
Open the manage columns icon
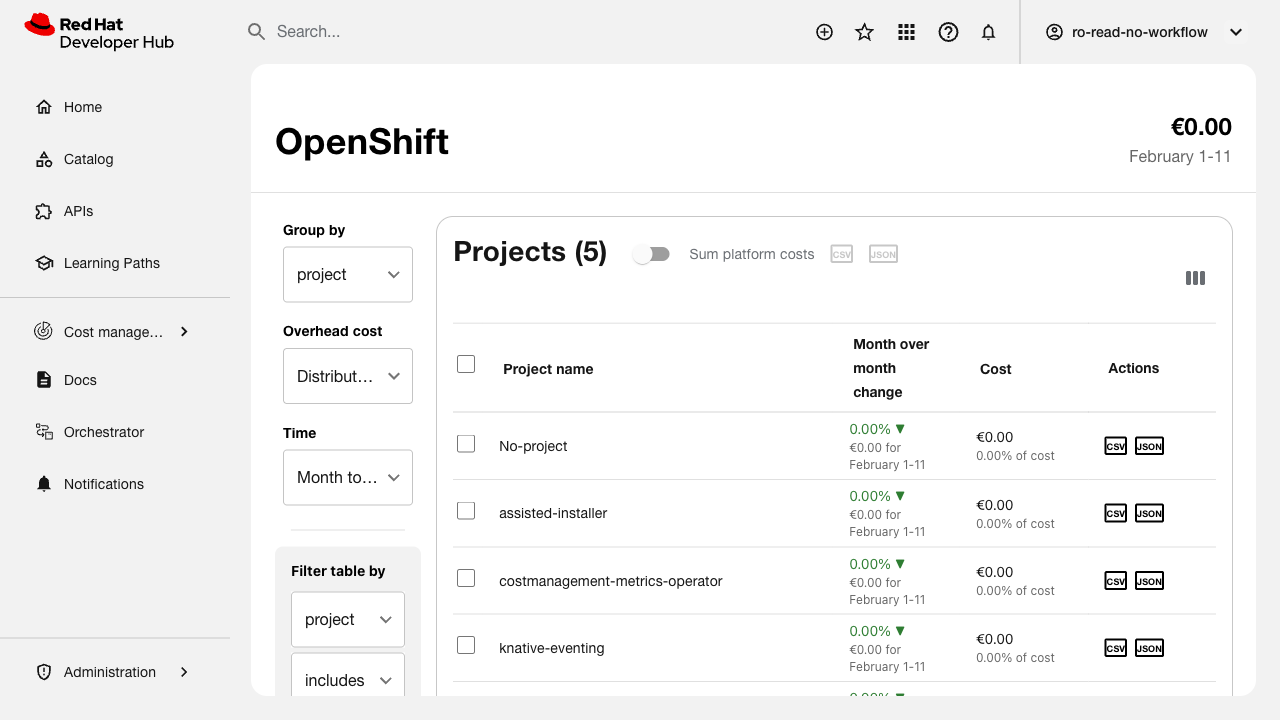(x=1195, y=278)
